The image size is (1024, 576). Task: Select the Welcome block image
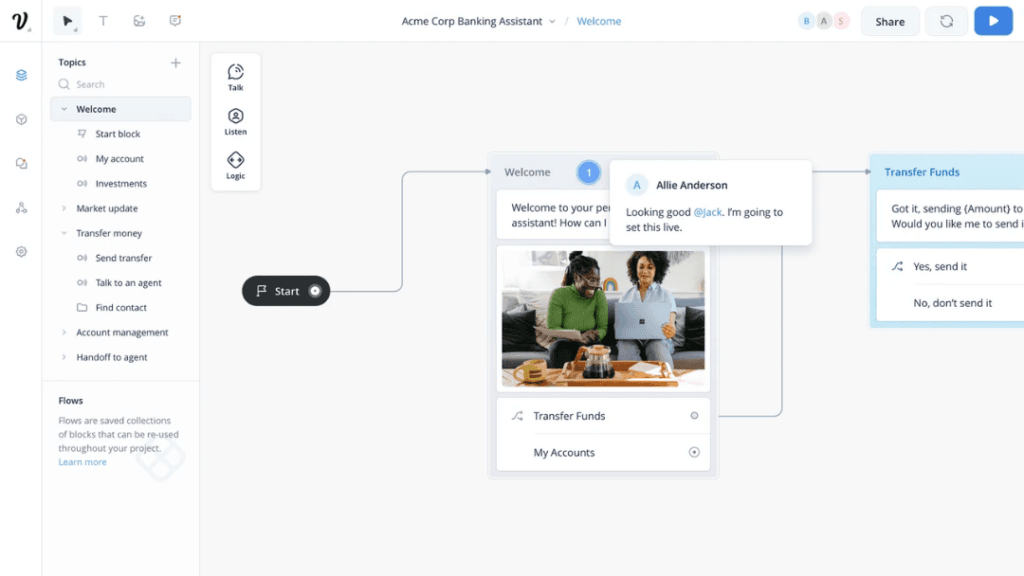(x=603, y=319)
